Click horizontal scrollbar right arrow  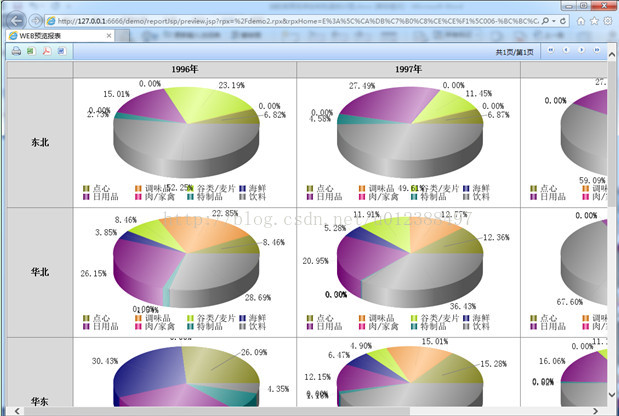pos(595,411)
